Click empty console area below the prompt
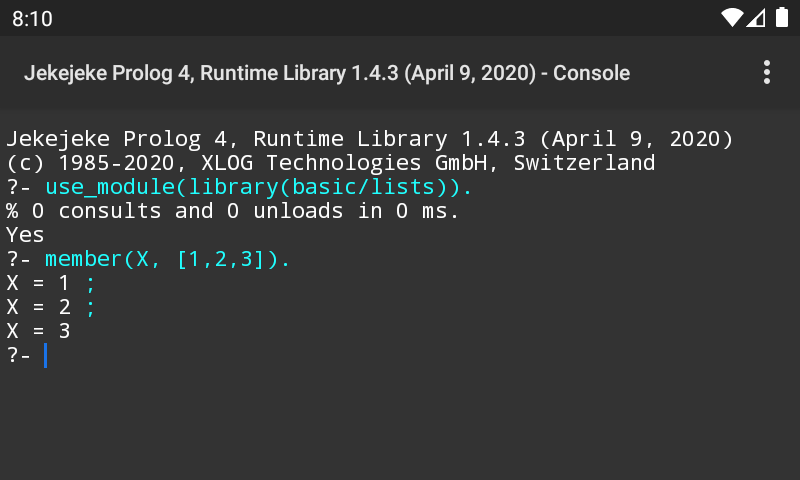800x480 pixels. [400, 423]
